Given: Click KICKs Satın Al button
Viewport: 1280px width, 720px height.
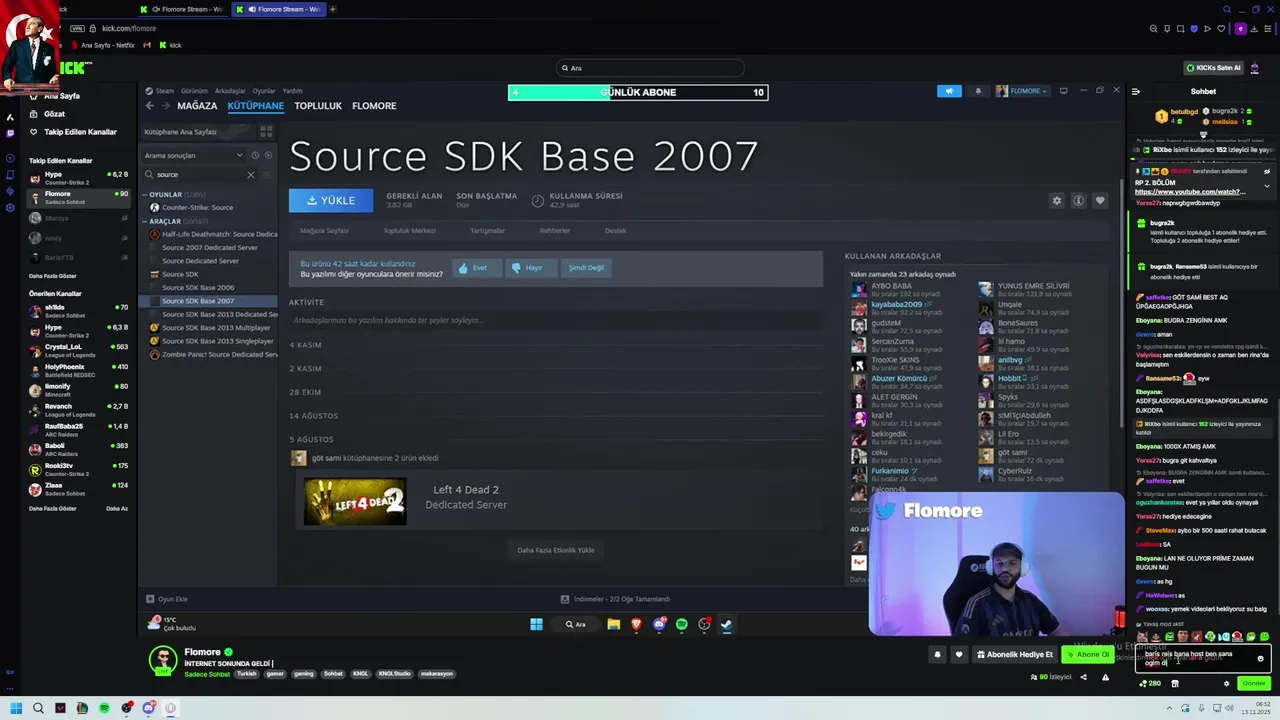Looking at the screenshot, I should click(x=1213, y=68).
